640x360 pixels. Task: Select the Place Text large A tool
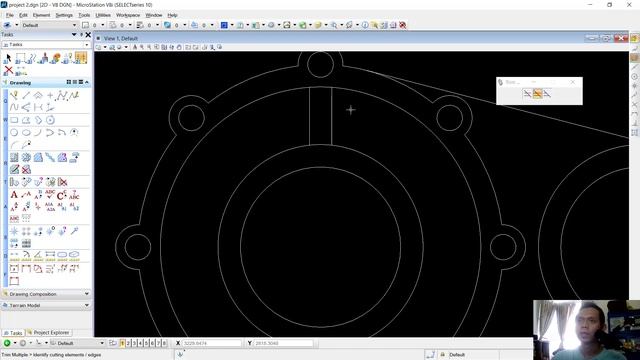point(14,195)
